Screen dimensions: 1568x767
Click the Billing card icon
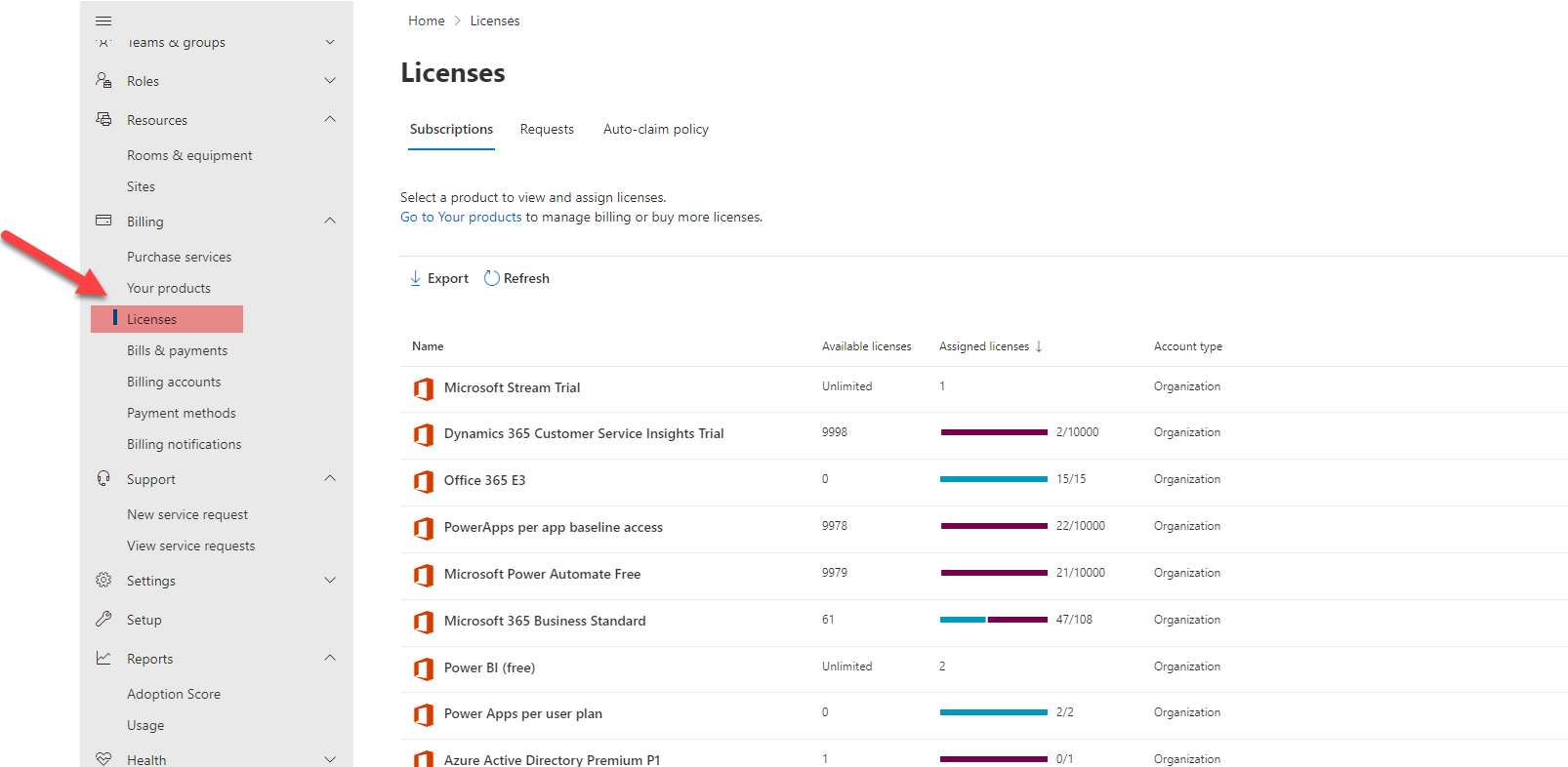pyautogui.click(x=103, y=221)
